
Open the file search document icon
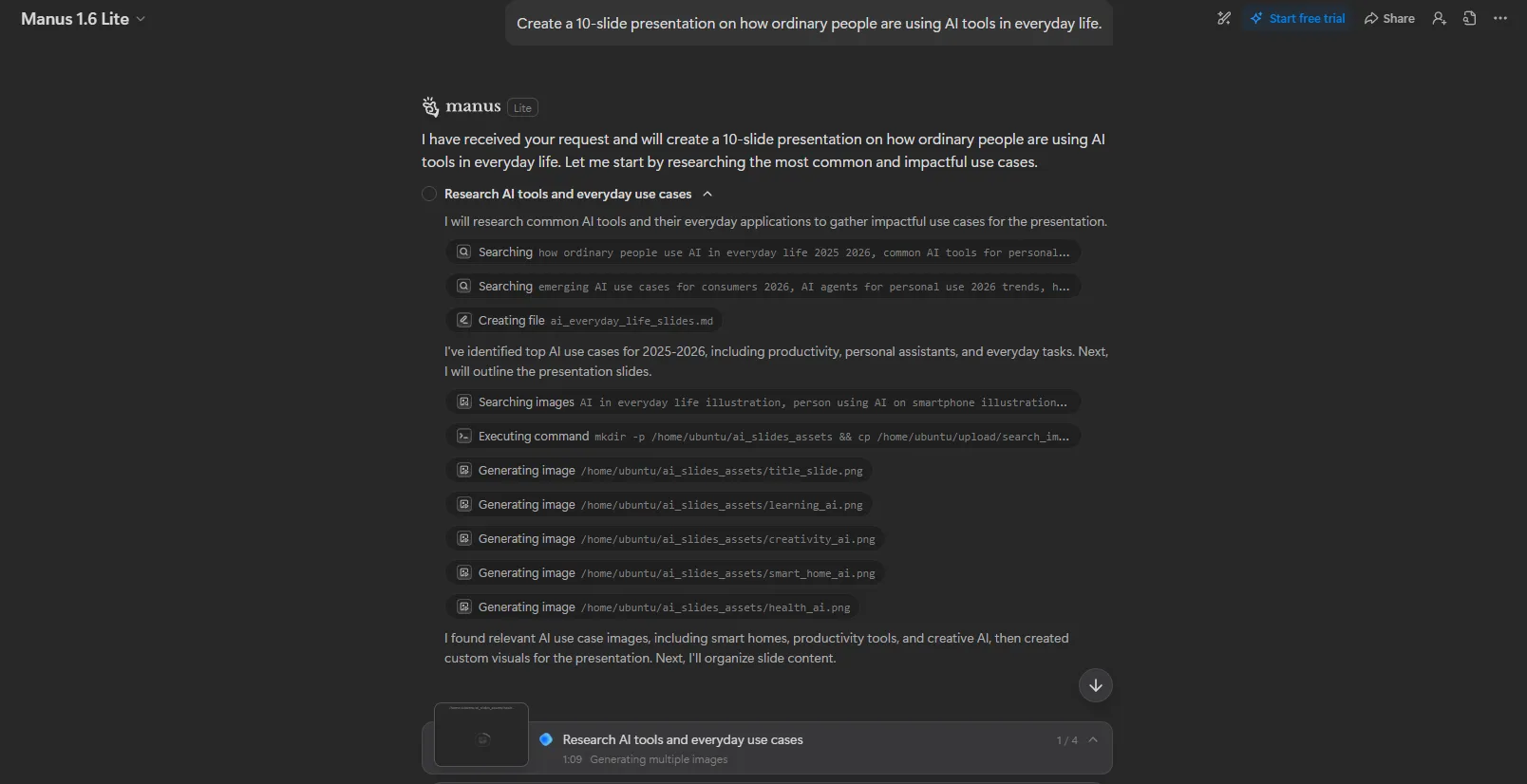click(x=1470, y=18)
